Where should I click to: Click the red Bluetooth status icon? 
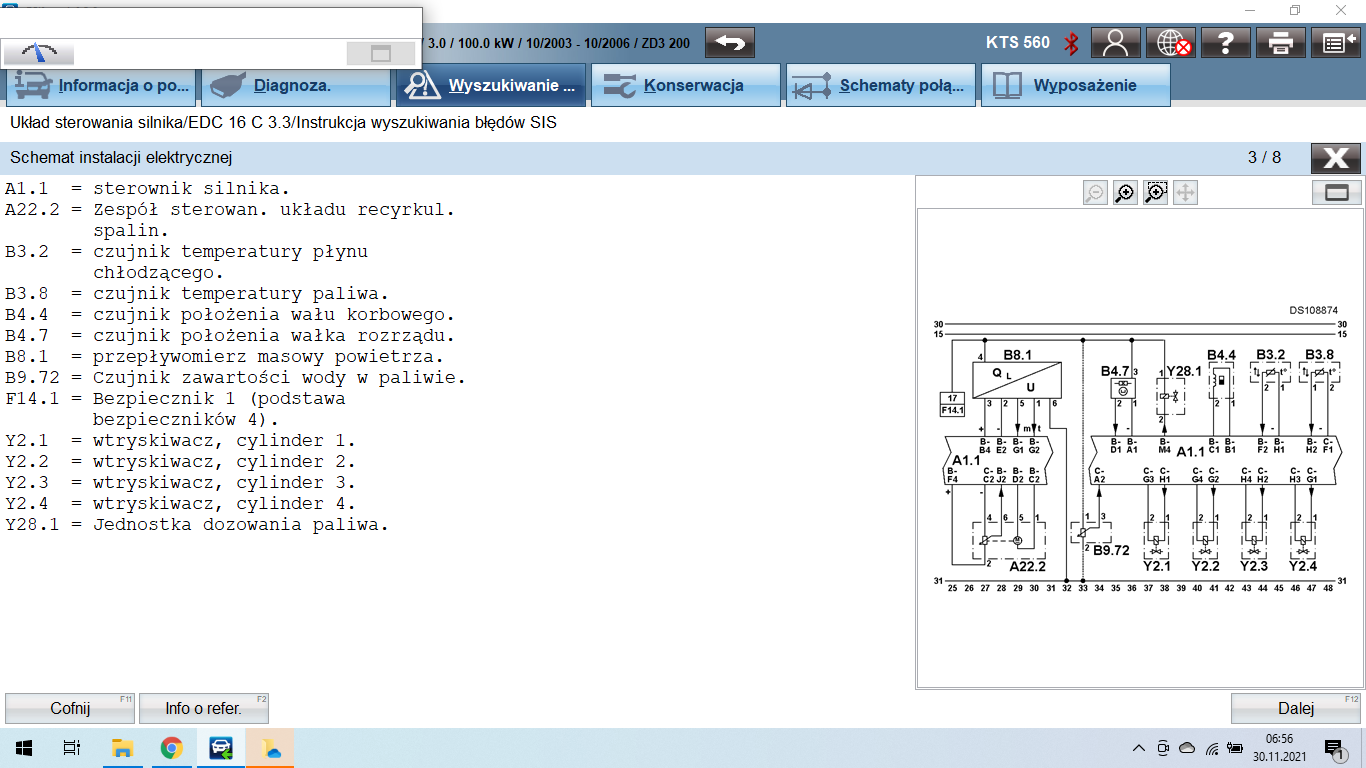[1071, 43]
